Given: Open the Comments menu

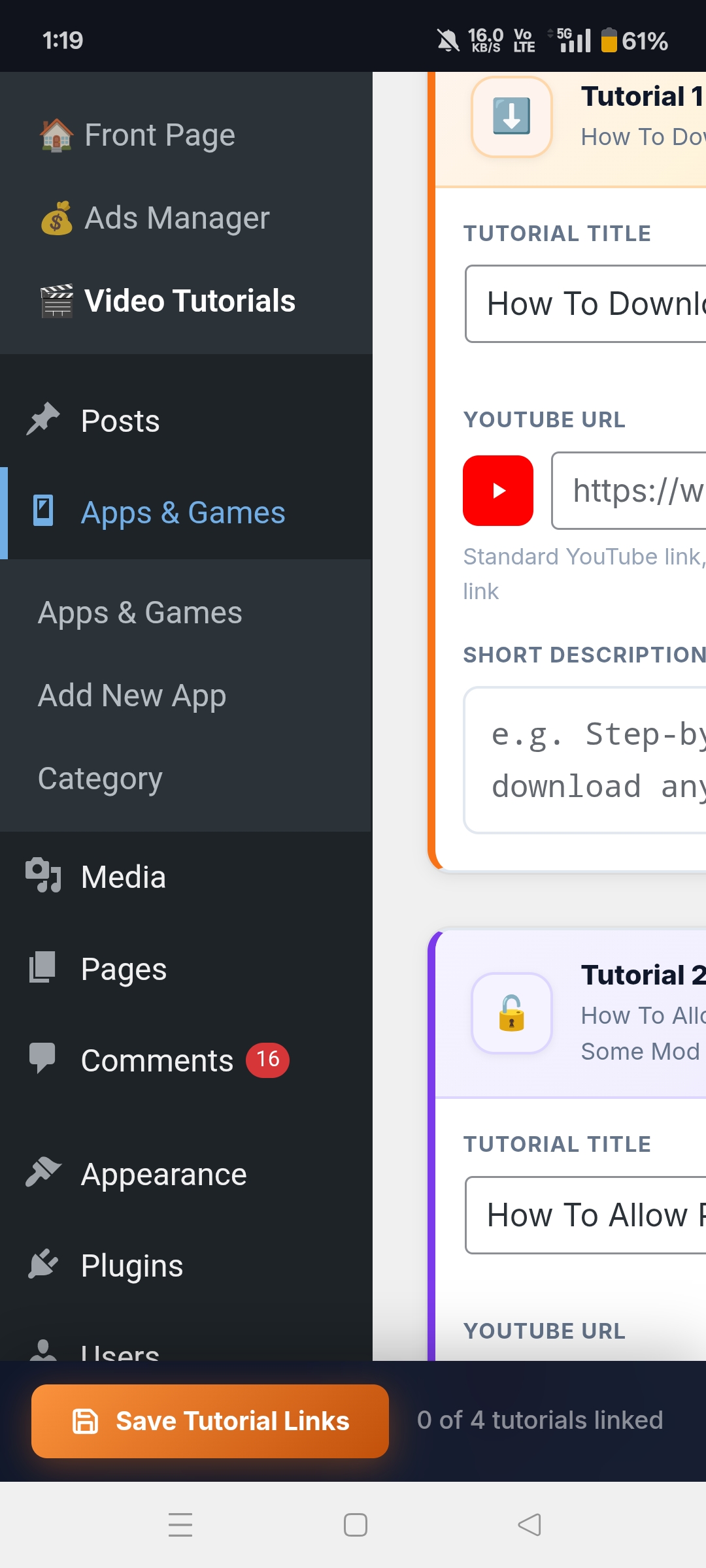Looking at the screenshot, I should (186, 1060).
